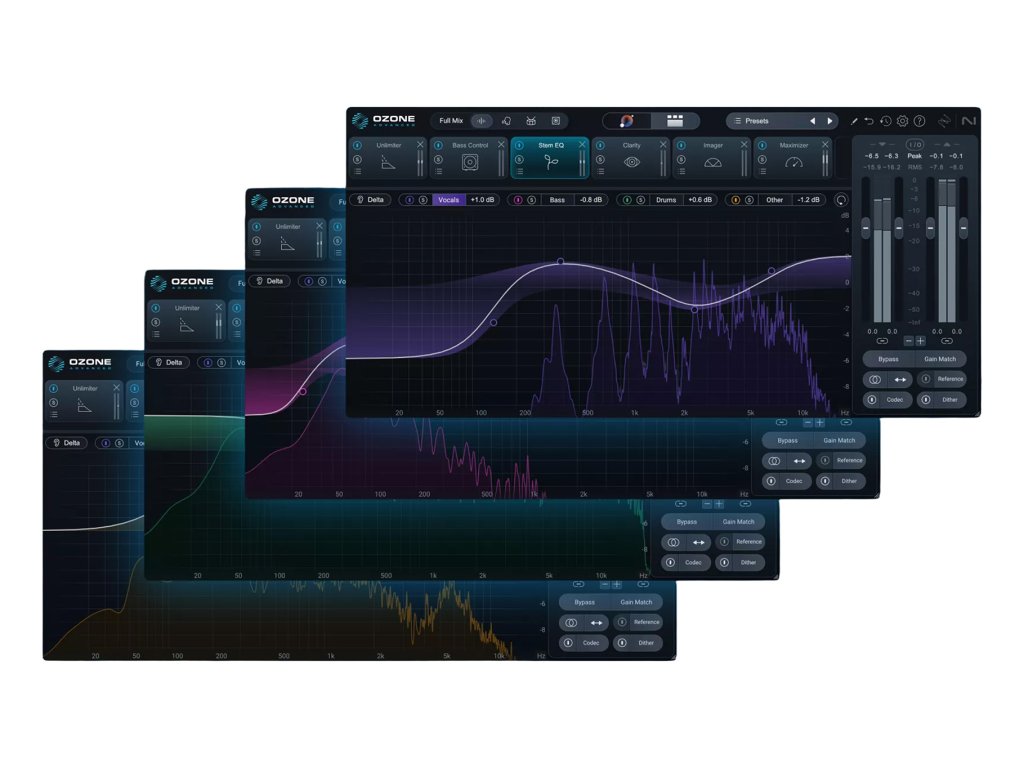Select the waveform full-mix icon

click(x=481, y=121)
